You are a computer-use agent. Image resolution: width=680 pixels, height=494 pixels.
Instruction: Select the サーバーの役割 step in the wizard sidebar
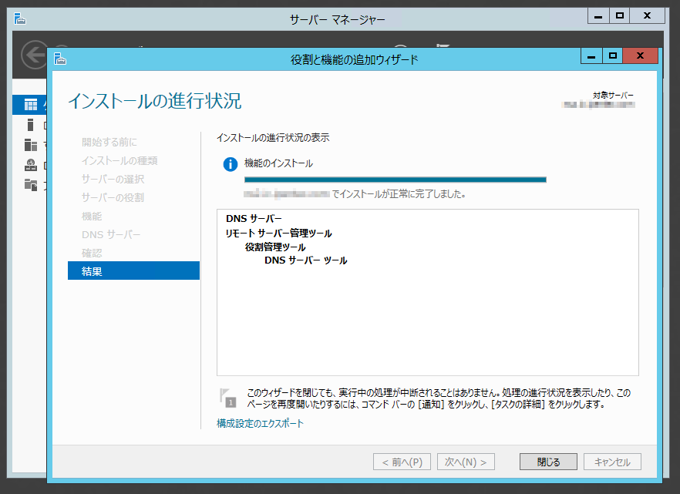[x=113, y=198]
